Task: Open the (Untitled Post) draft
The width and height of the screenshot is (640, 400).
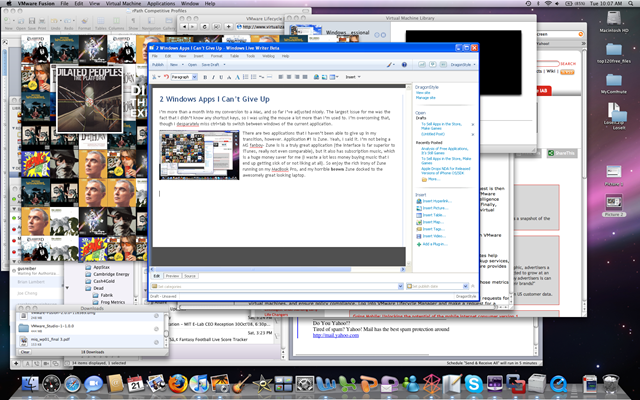Action: 433,134
